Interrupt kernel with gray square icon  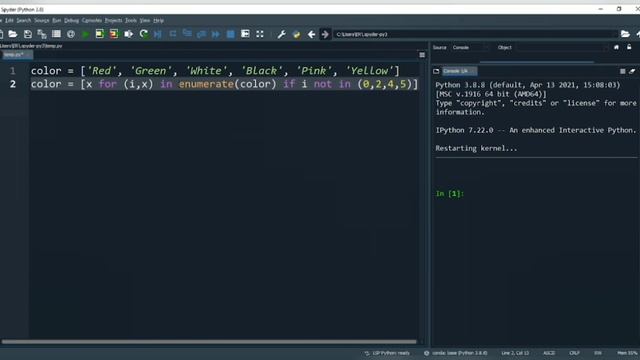[x=622, y=71]
